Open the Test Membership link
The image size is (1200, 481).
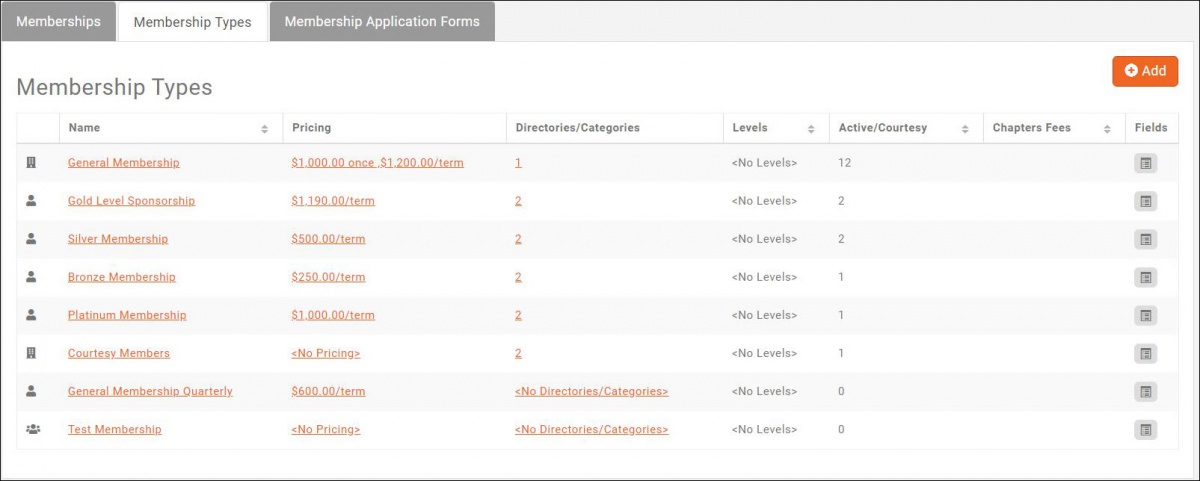[x=114, y=428]
